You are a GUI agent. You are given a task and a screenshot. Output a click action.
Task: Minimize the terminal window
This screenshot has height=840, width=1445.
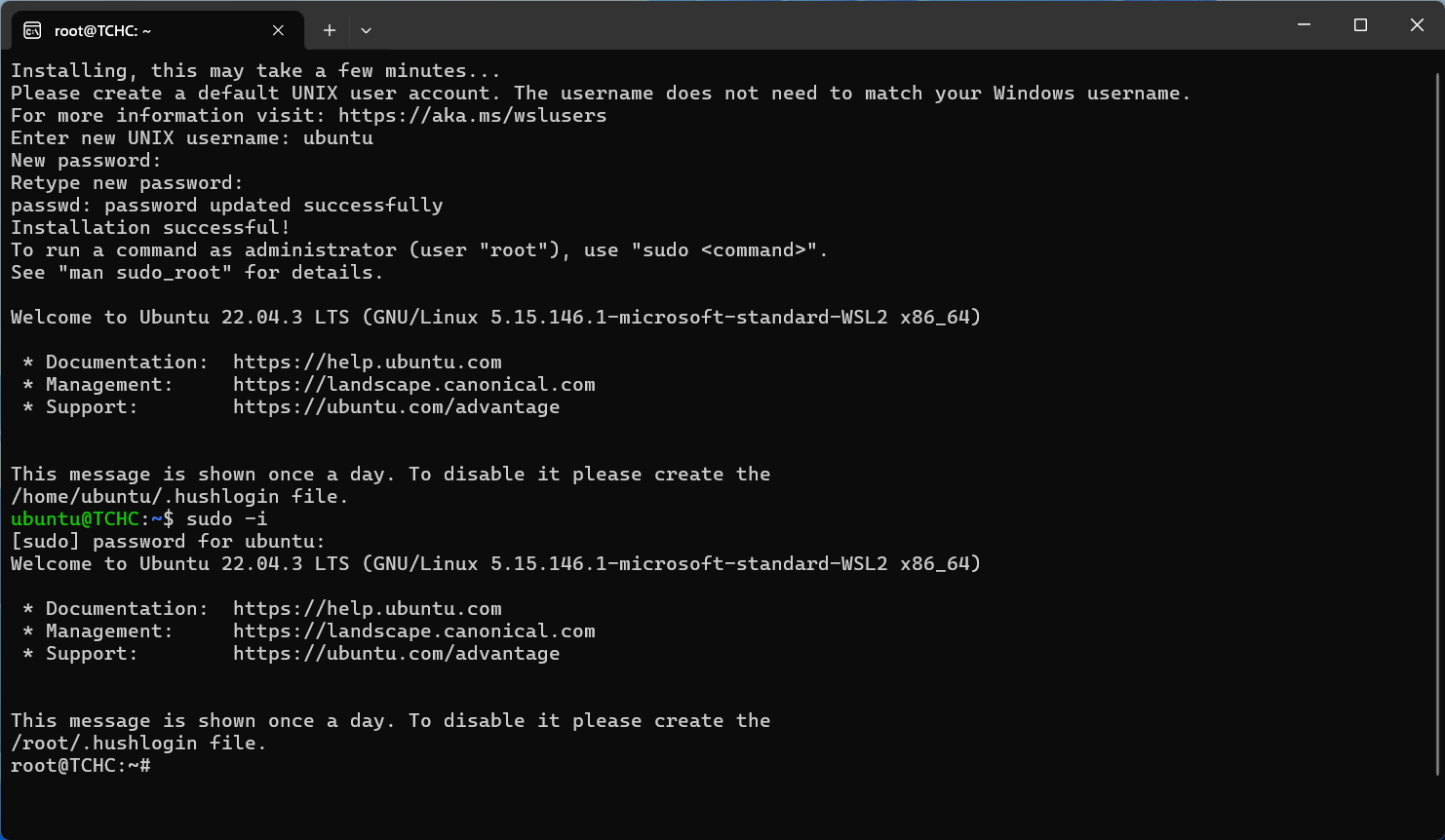click(1304, 25)
